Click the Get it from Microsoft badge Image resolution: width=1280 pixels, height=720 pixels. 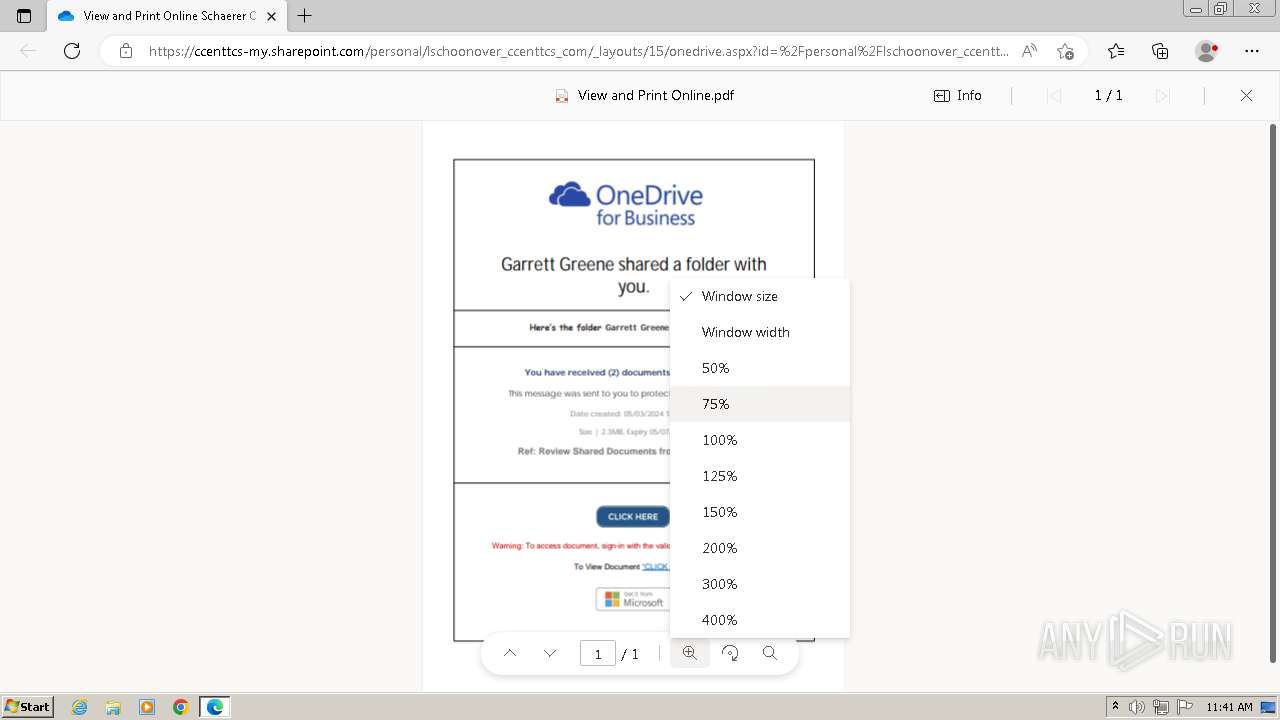(633, 599)
